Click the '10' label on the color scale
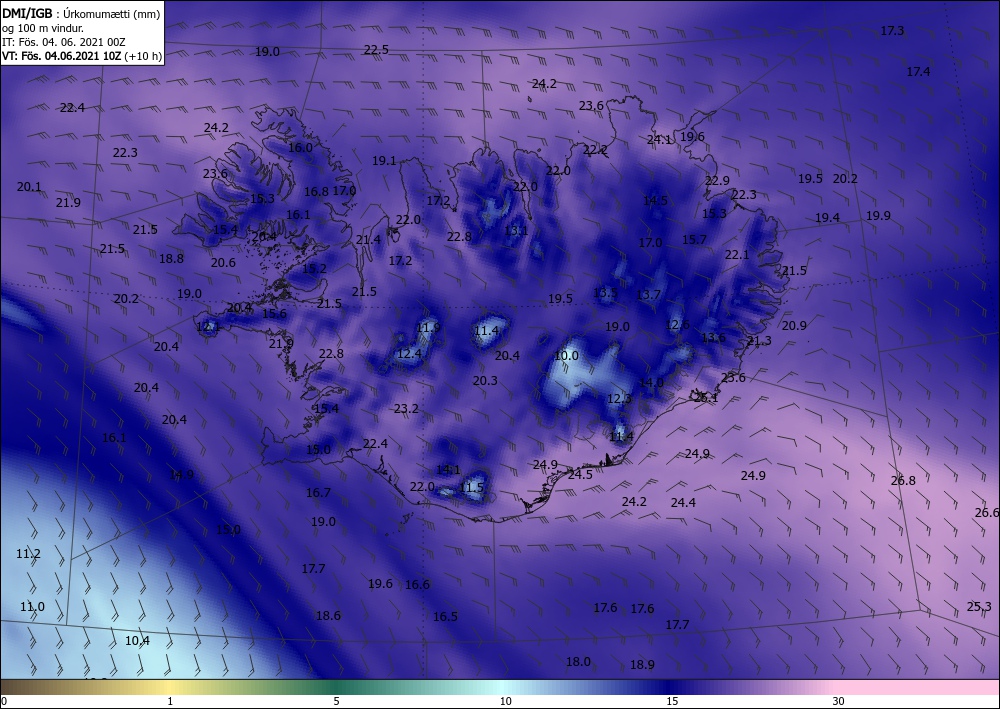1000x709 pixels. 505,701
